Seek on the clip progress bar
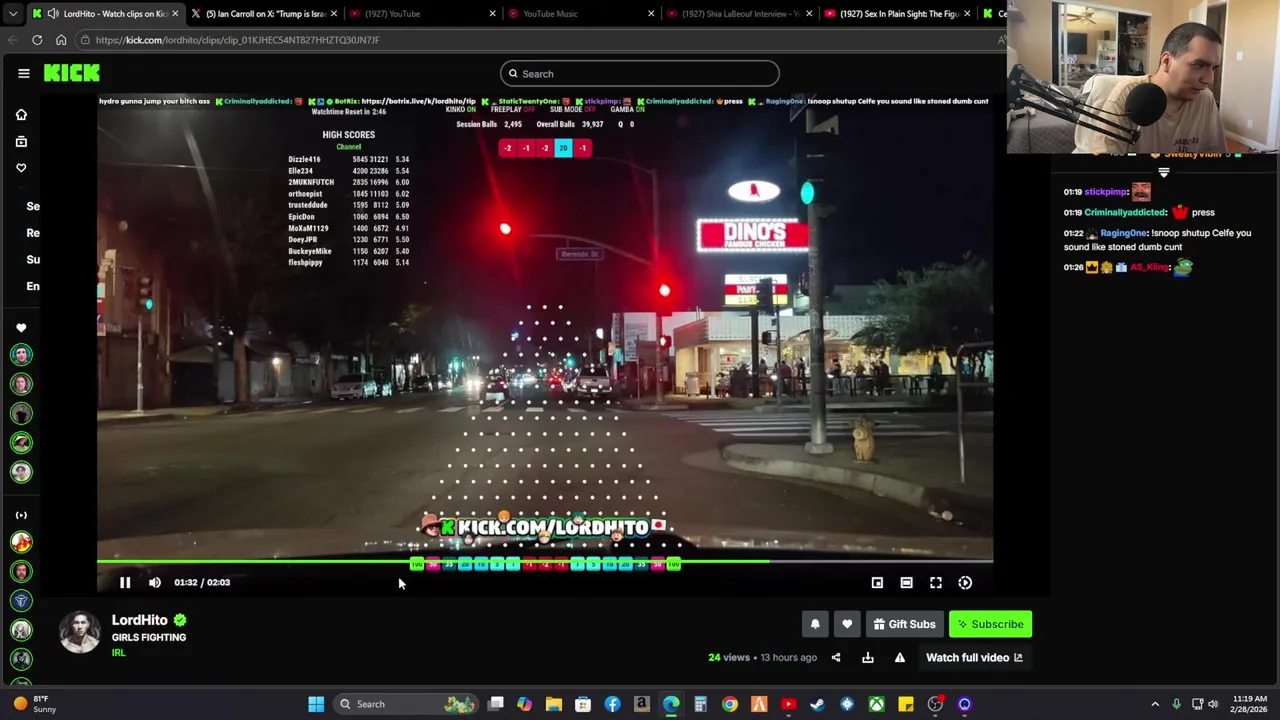The height and width of the screenshot is (720, 1280). coord(545,561)
